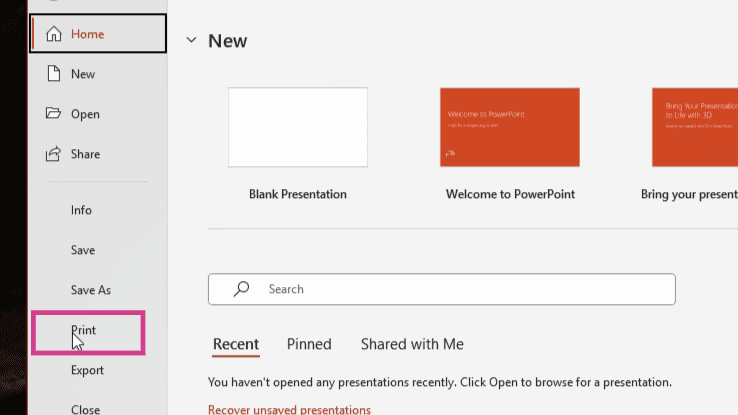Click the "New" label in the sidebar
738x415 pixels.
click(83, 74)
